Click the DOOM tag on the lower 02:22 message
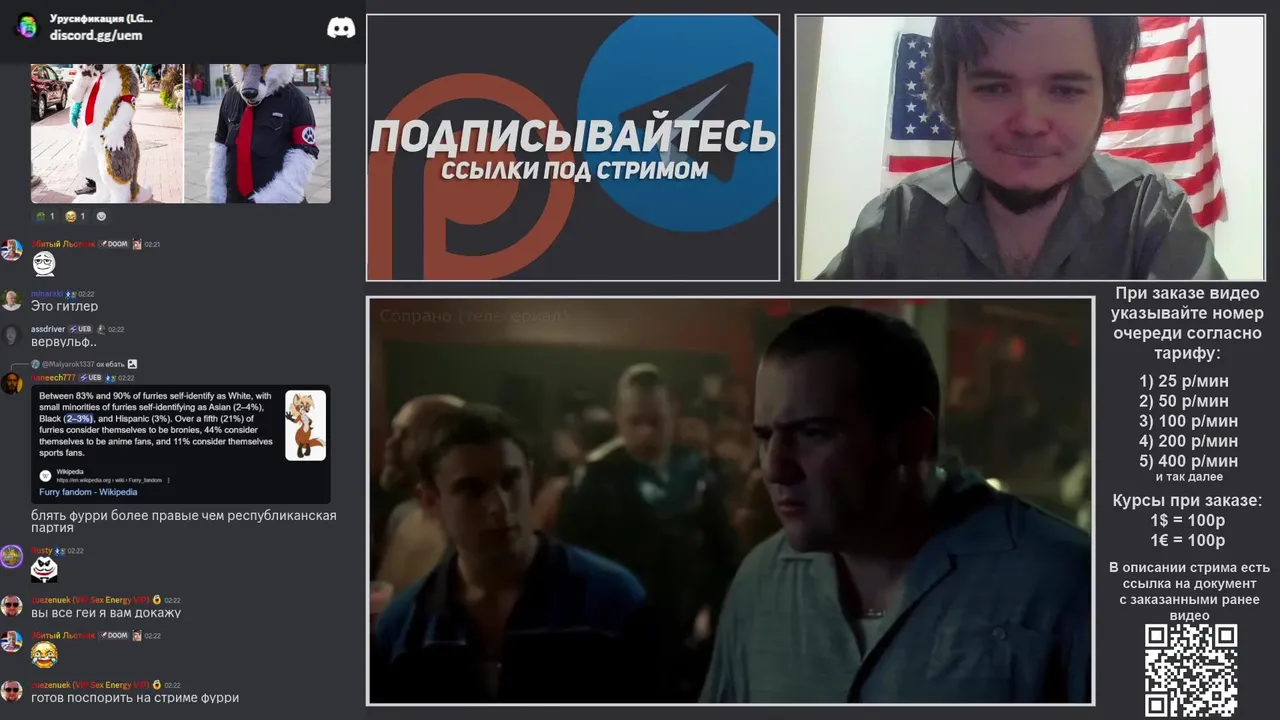Viewport: 1280px width, 720px height. 113,635
